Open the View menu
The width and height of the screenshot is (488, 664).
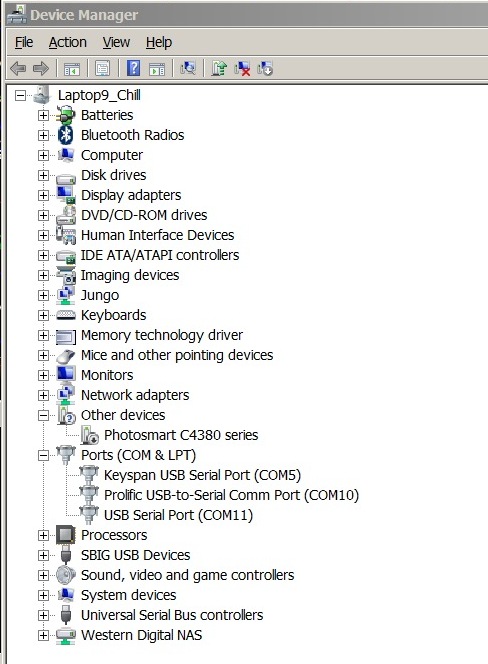click(116, 42)
